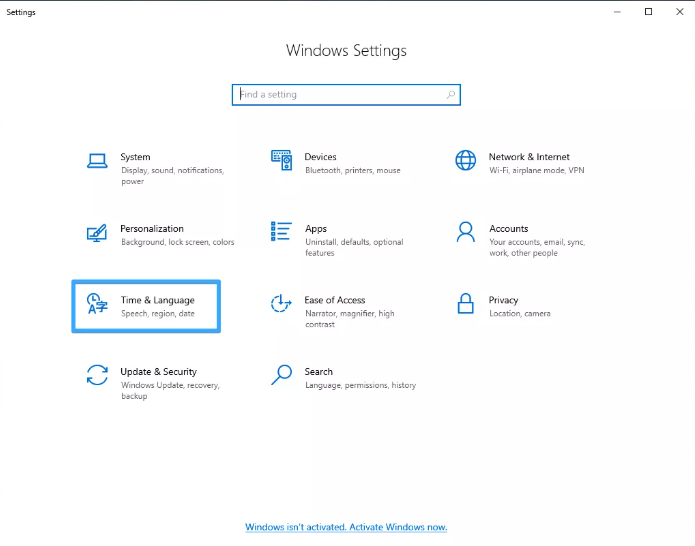
Task: Click 'Background, lock screen, colors' description
Action: point(178,242)
